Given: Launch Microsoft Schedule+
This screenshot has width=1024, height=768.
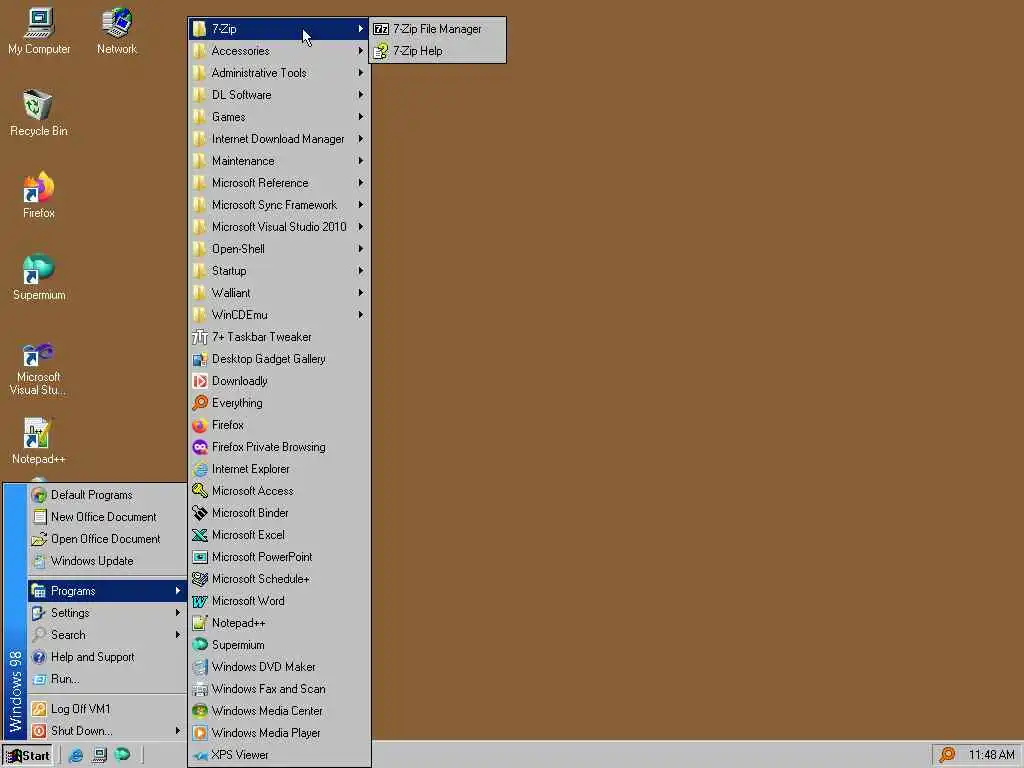Looking at the screenshot, I should tap(279, 579).
